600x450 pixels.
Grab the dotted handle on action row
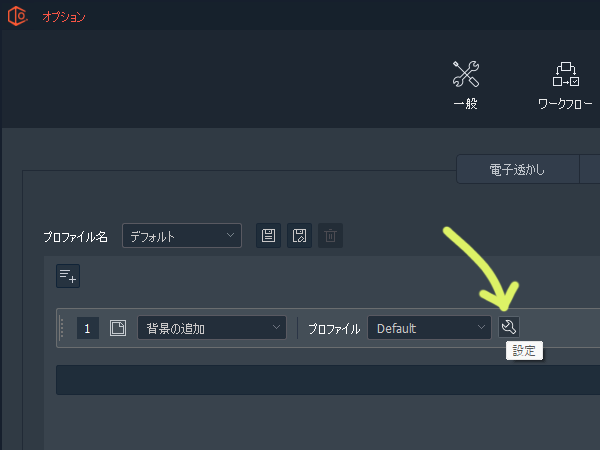click(x=61, y=328)
